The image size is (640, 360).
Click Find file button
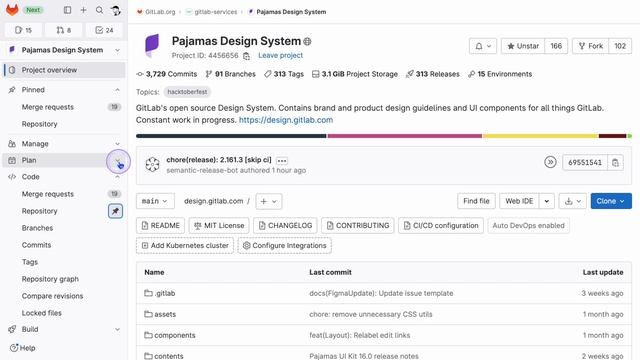point(476,201)
